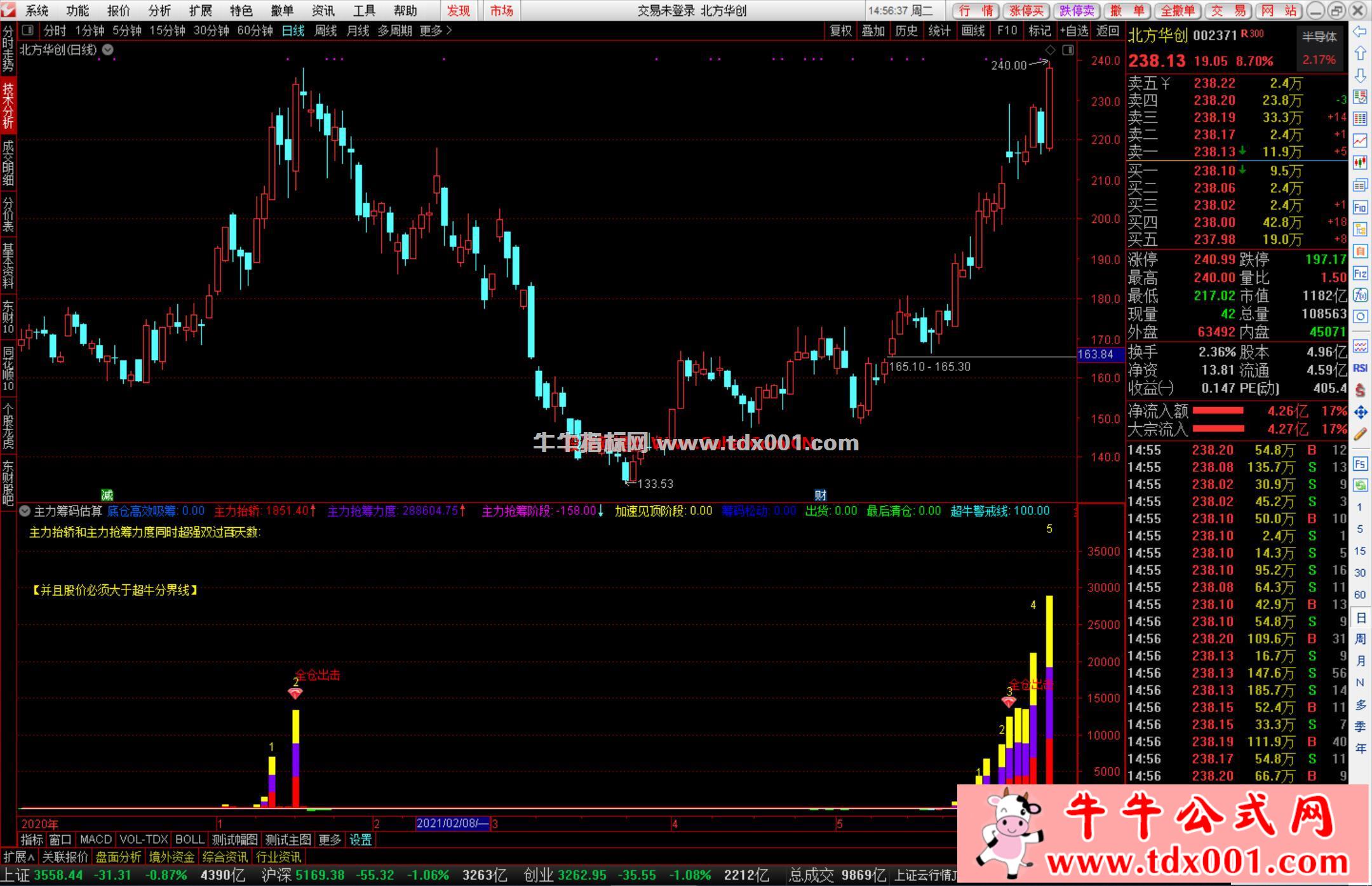Screen dimensions: 1372x886
Task: Open the 功能 menu
Action: point(77,11)
